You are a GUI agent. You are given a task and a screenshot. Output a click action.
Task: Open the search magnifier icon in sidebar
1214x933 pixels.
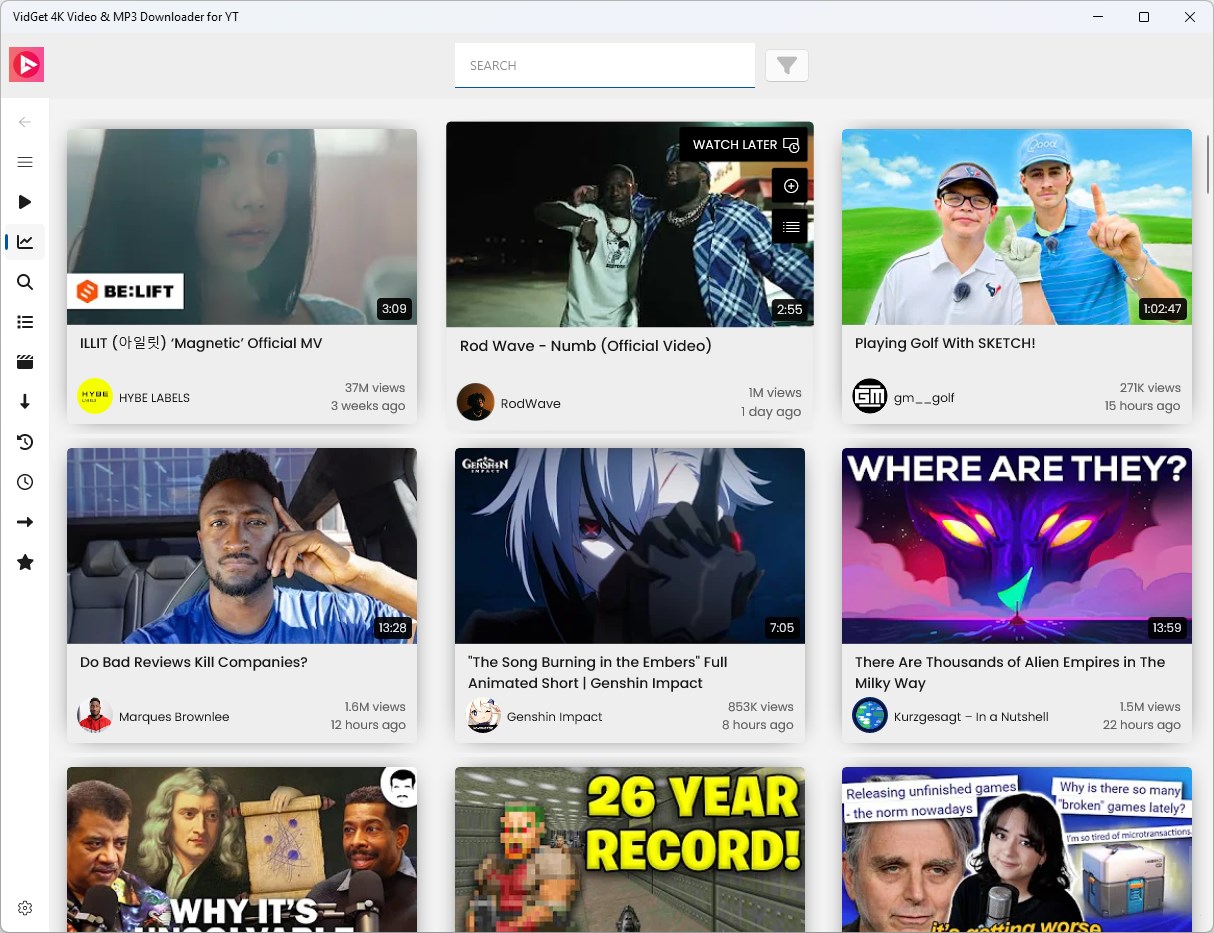pos(25,282)
